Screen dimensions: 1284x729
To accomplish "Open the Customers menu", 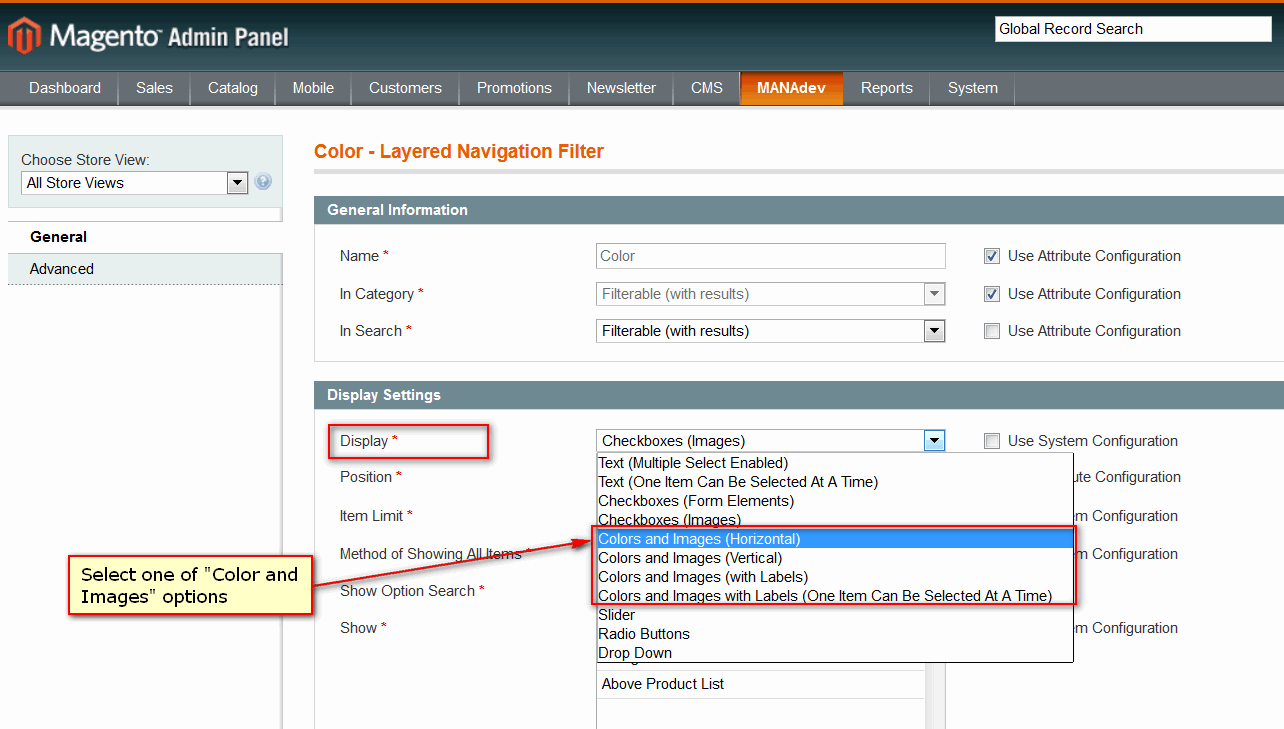I will click(x=405, y=88).
